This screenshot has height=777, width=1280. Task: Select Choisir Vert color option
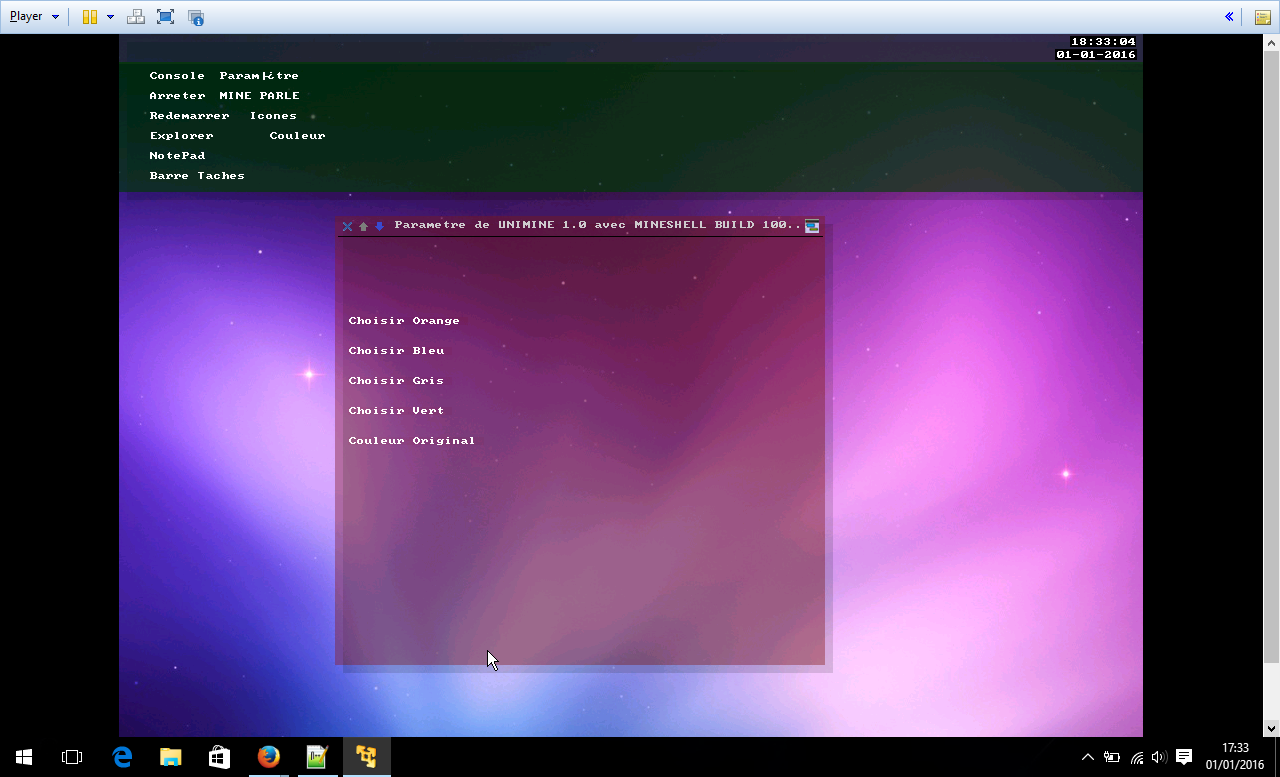point(396,411)
